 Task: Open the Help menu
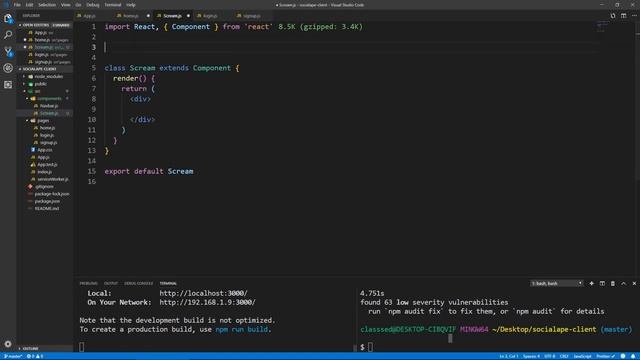click(131, 5)
